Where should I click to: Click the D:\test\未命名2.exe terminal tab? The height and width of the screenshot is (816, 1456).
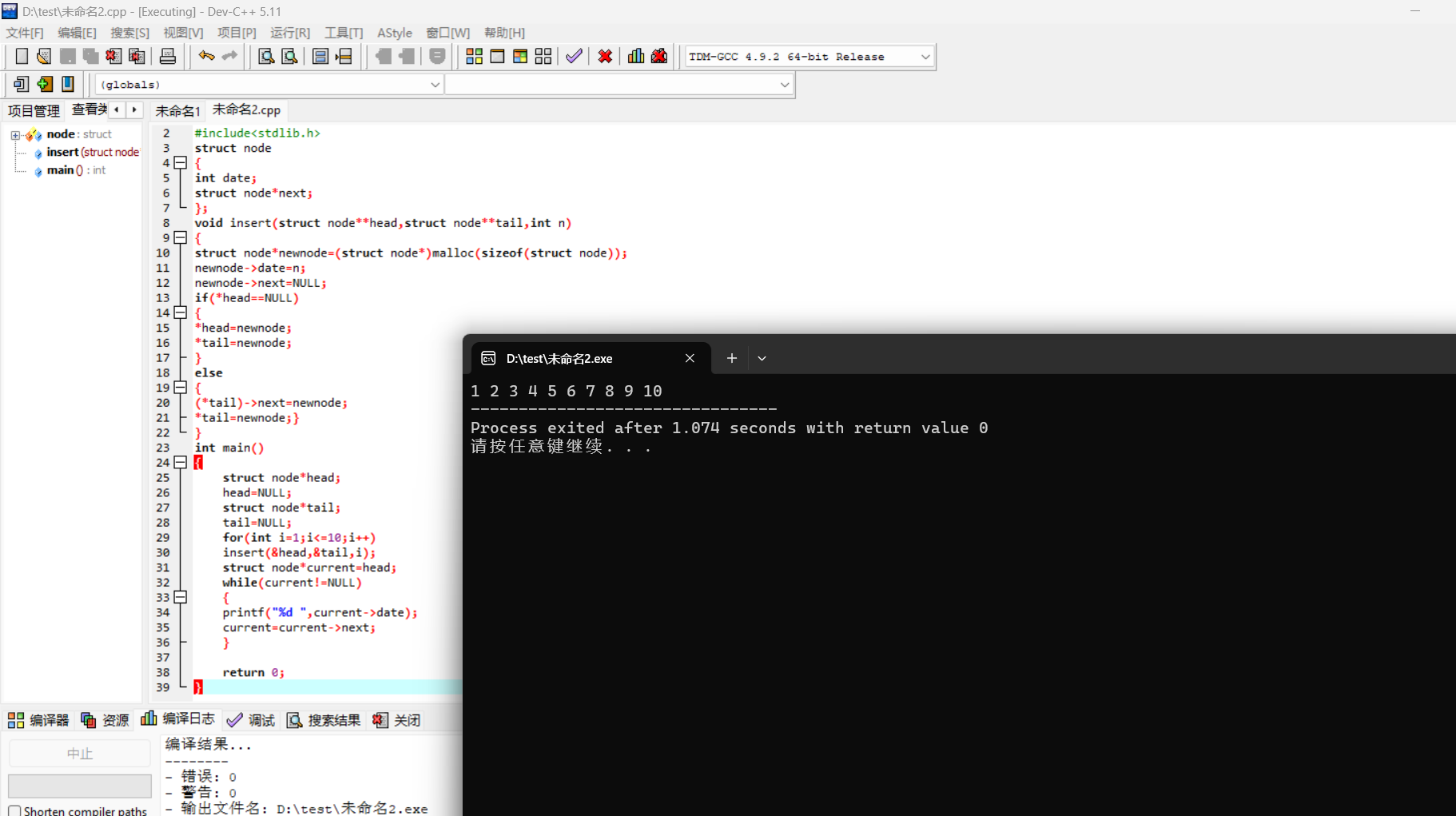click(x=590, y=358)
